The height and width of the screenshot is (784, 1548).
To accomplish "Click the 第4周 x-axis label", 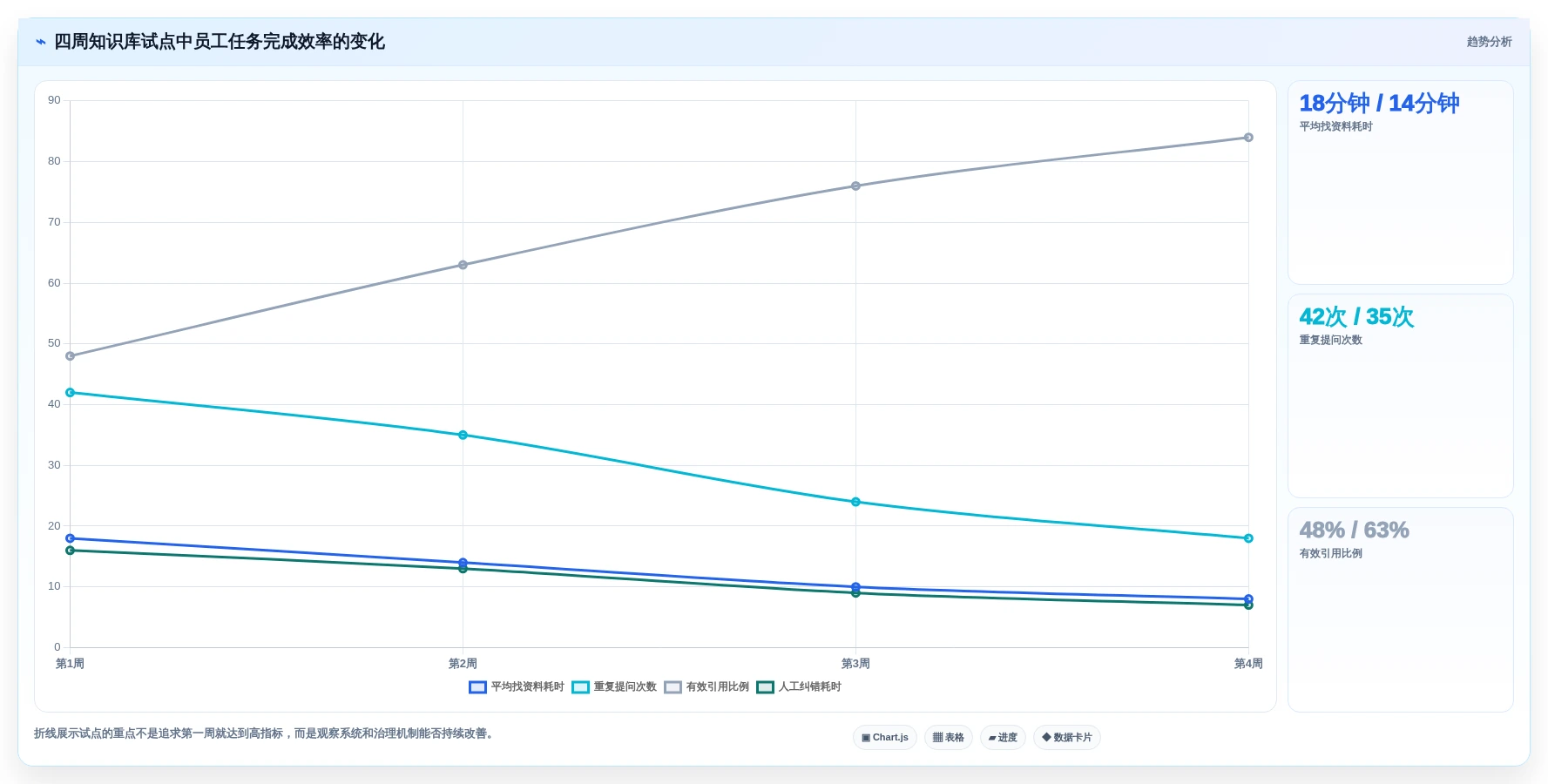I will (x=1248, y=664).
